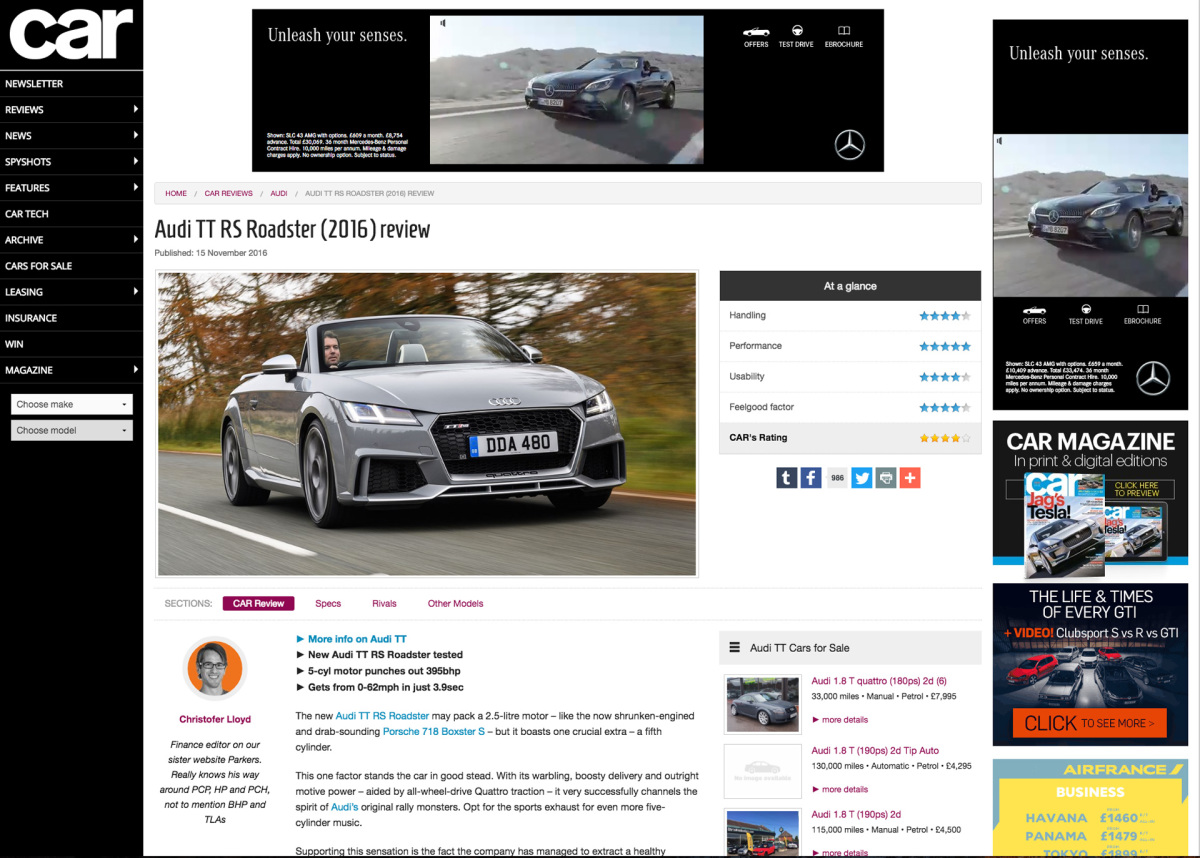Share article on Tumblr

click(x=787, y=478)
